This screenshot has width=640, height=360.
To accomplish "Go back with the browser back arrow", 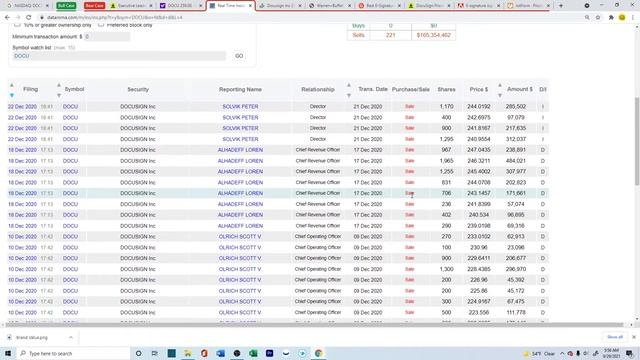I will pyautogui.click(x=7, y=18).
